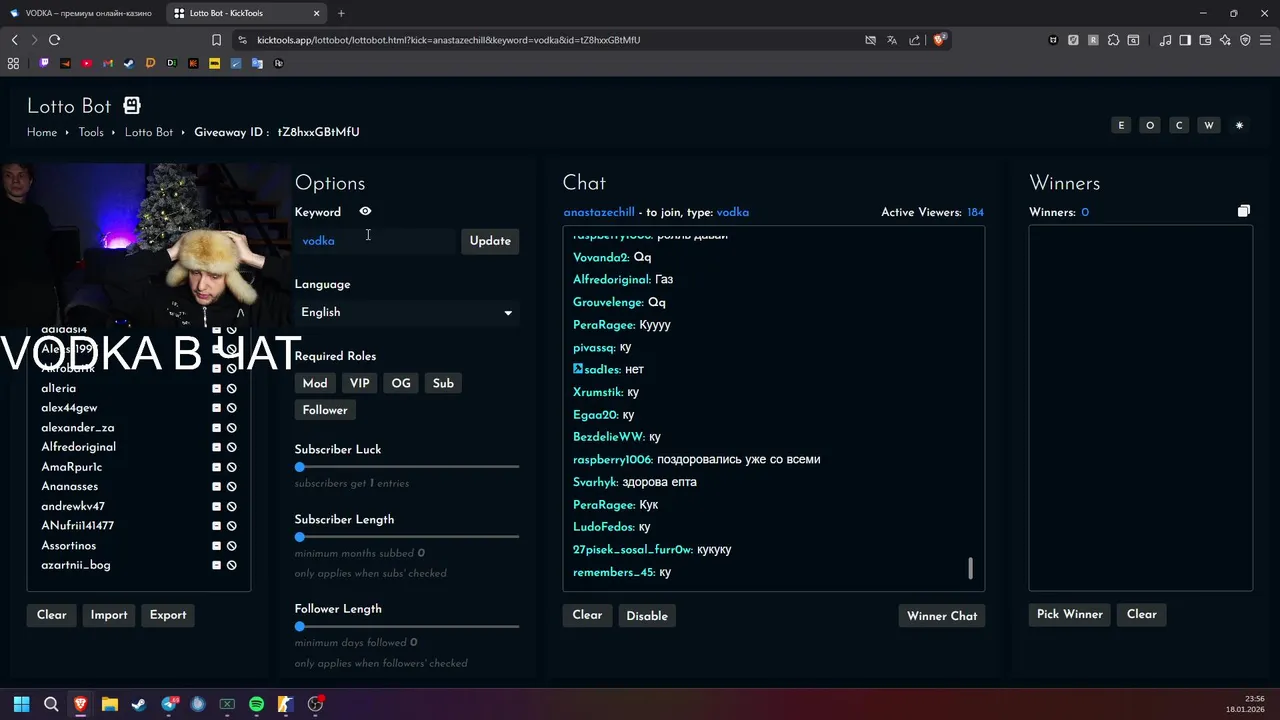Share this page via address bar icon
1280x720 pixels.
914,40
